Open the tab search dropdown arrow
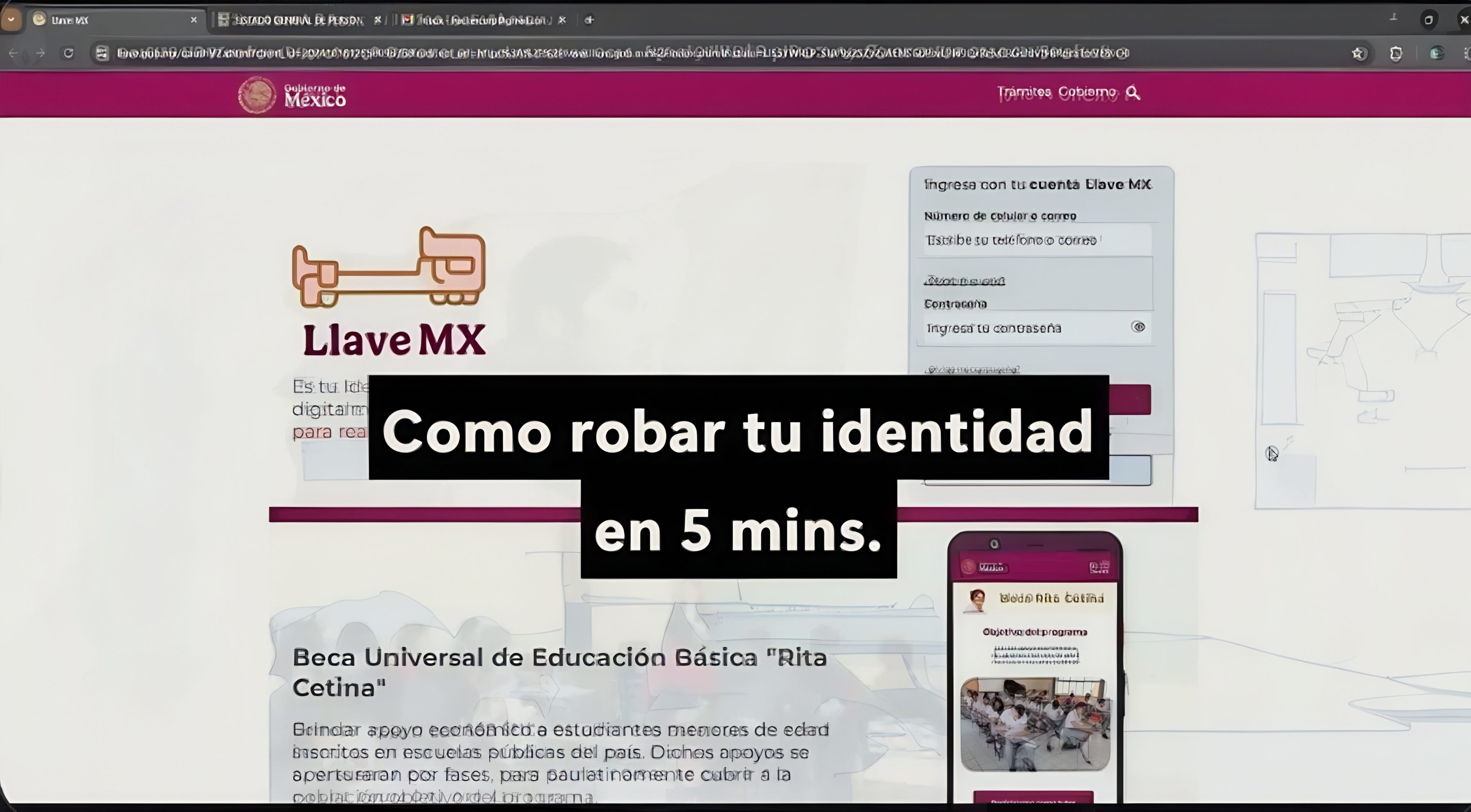Screen dimensions: 1471x812 click(11, 20)
